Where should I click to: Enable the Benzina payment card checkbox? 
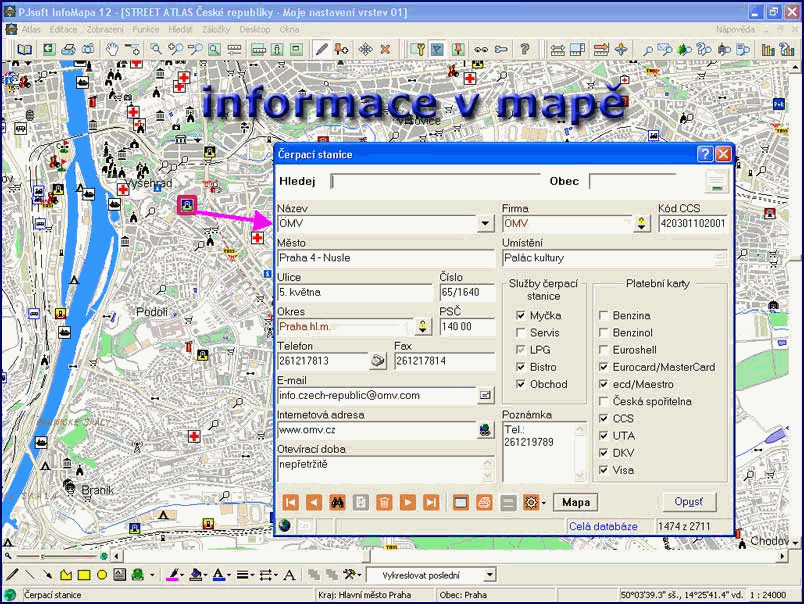pos(604,315)
